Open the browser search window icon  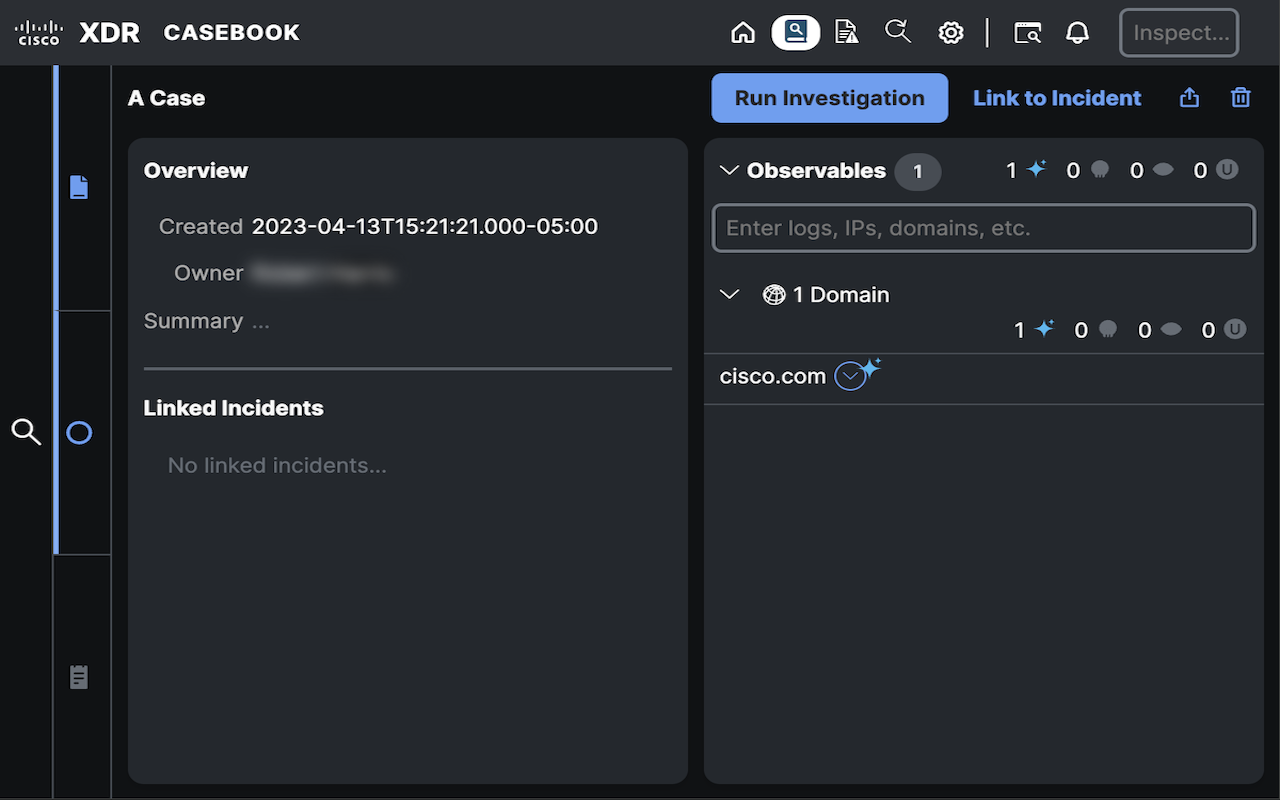click(1028, 33)
